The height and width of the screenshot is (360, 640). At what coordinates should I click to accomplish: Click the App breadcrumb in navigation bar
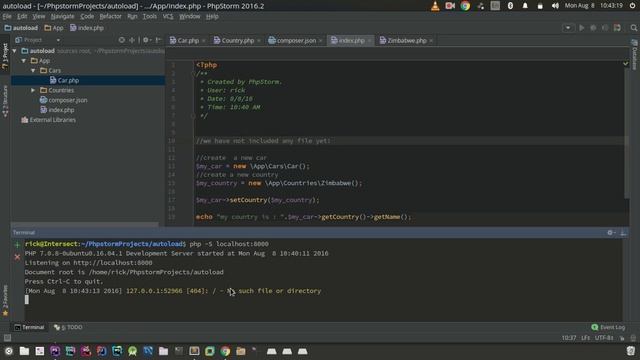tap(54, 28)
